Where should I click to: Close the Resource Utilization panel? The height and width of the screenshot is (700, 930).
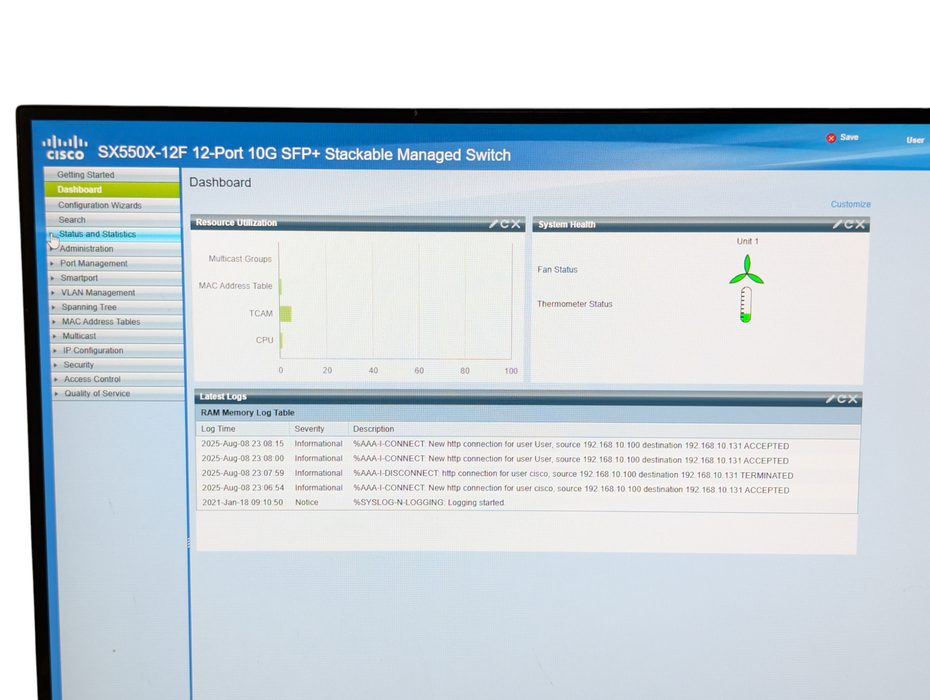click(x=516, y=224)
